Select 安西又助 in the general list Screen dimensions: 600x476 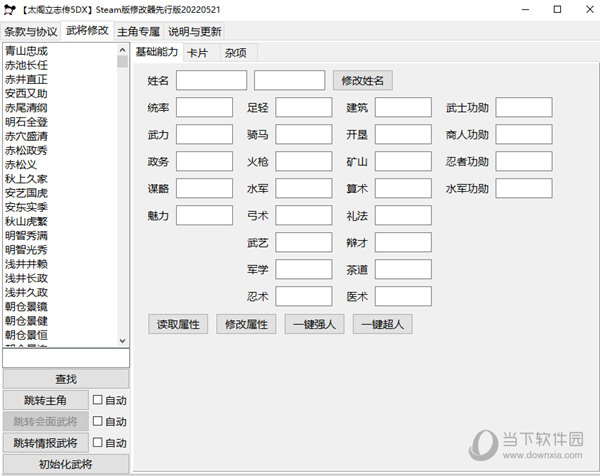26,93
